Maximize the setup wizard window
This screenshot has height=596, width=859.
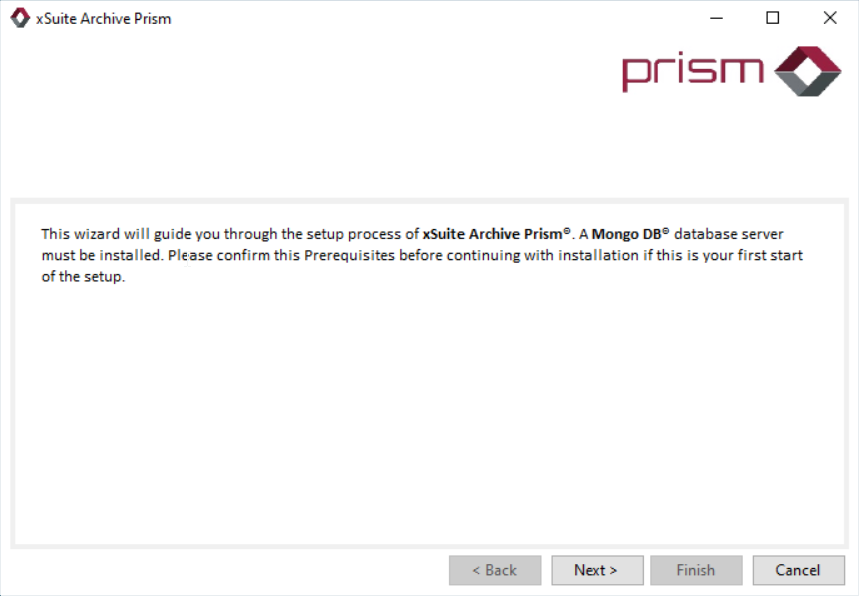pos(773,18)
